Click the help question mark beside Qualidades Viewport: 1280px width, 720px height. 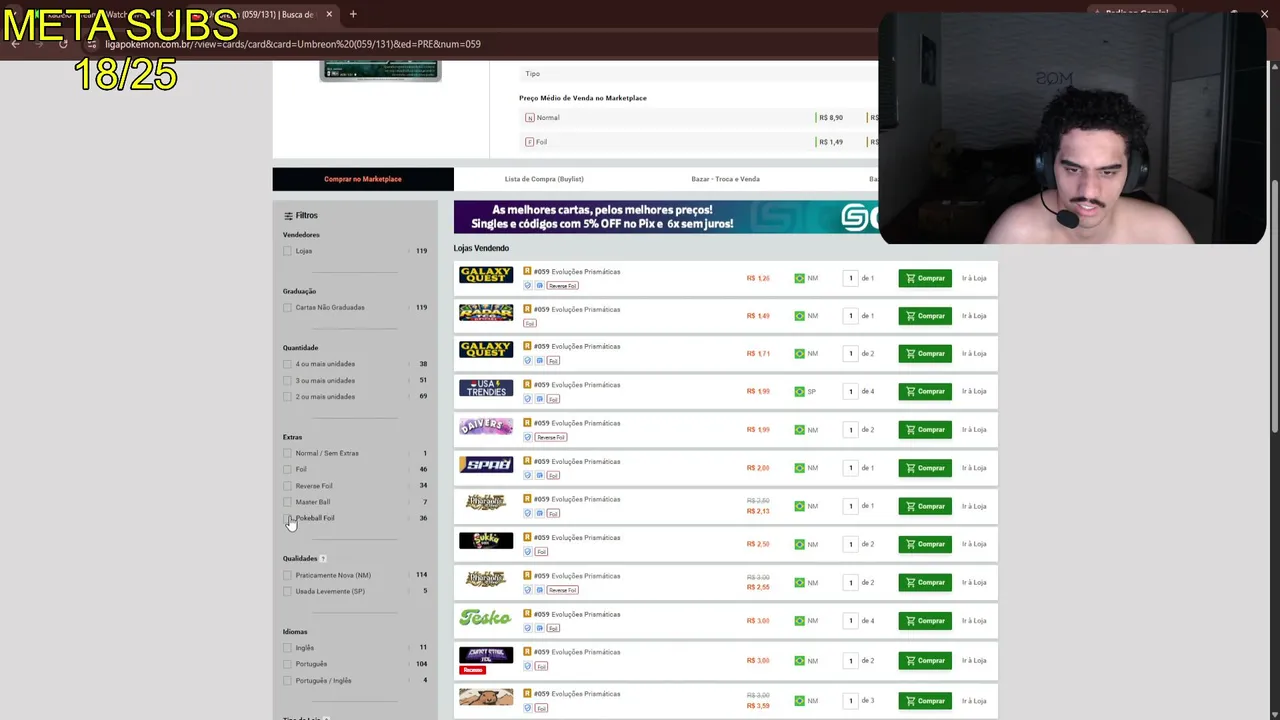click(323, 559)
